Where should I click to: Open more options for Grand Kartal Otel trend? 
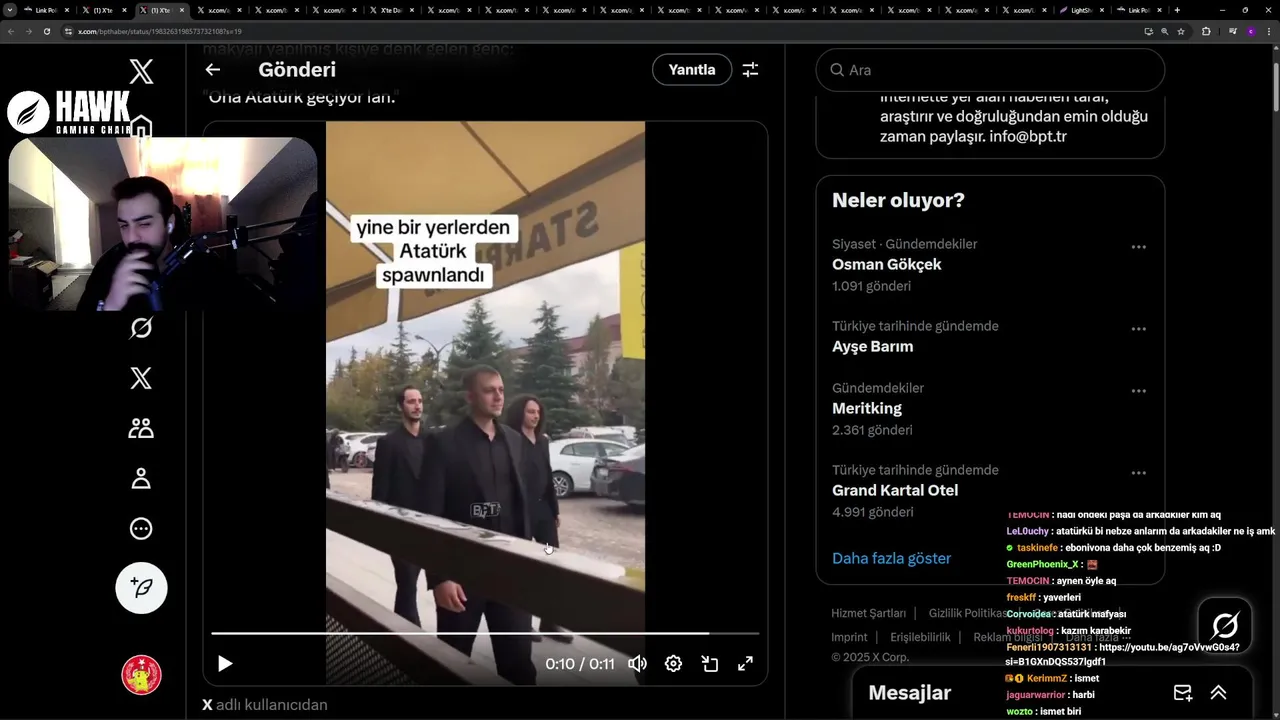[1138, 473]
